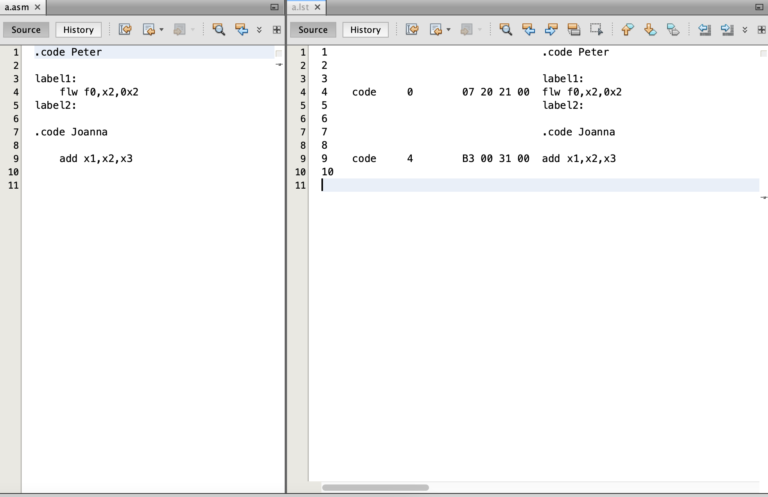Toggle Rectangular Selection in a.lst toolbar

click(596, 29)
